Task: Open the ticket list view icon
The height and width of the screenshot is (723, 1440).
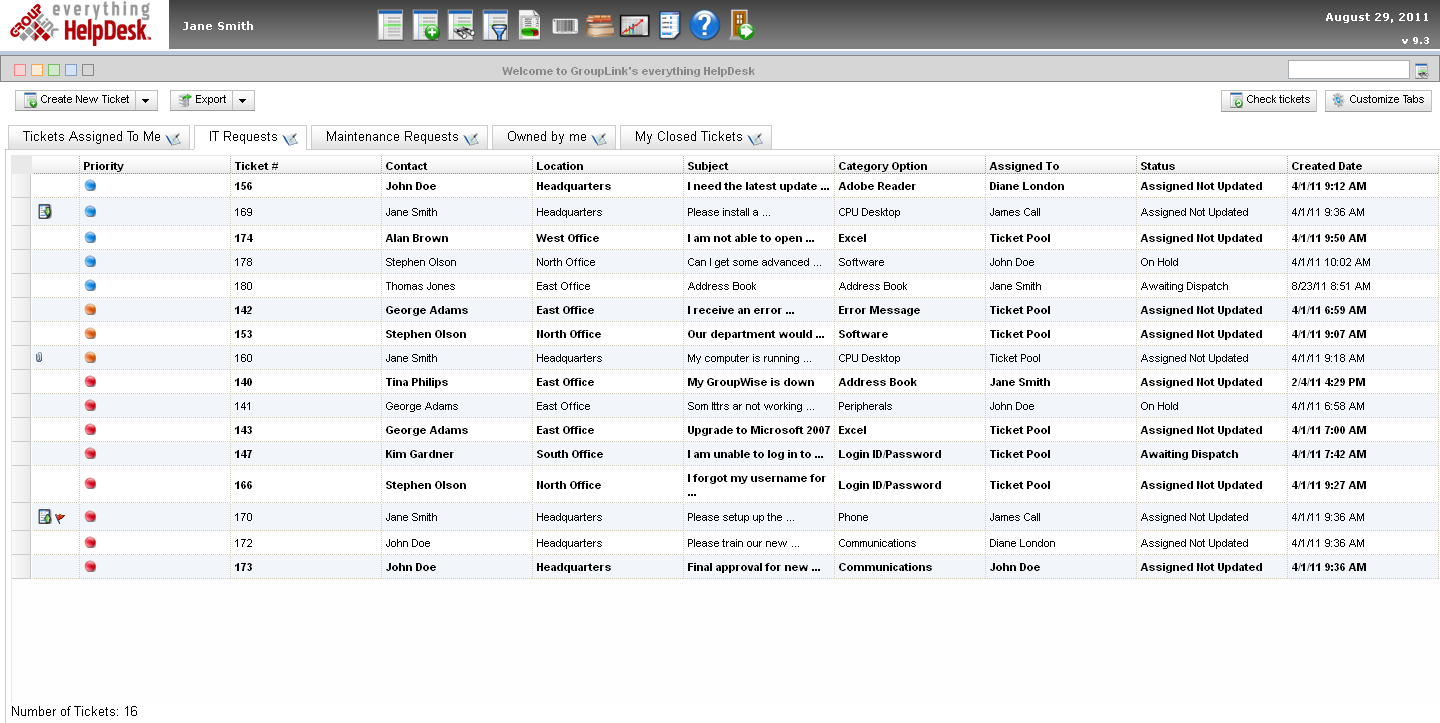Action: pos(390,25)
